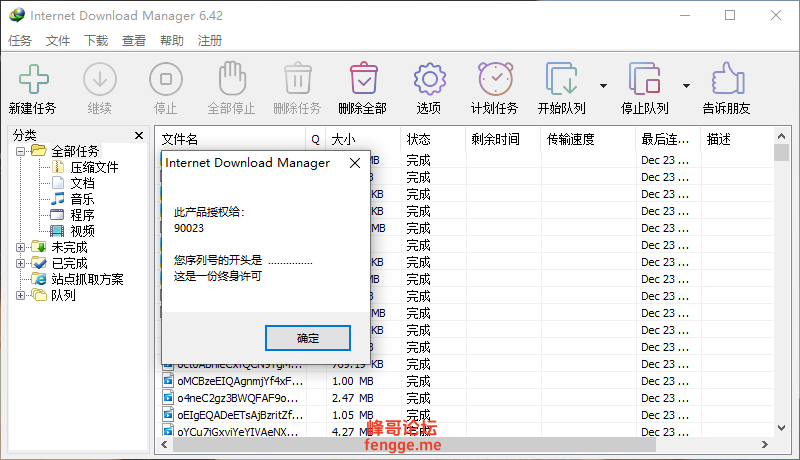Select file oMCBzeEIQAgnmjYf4xF...
The image size is (800, 460).
click(240, 381)
